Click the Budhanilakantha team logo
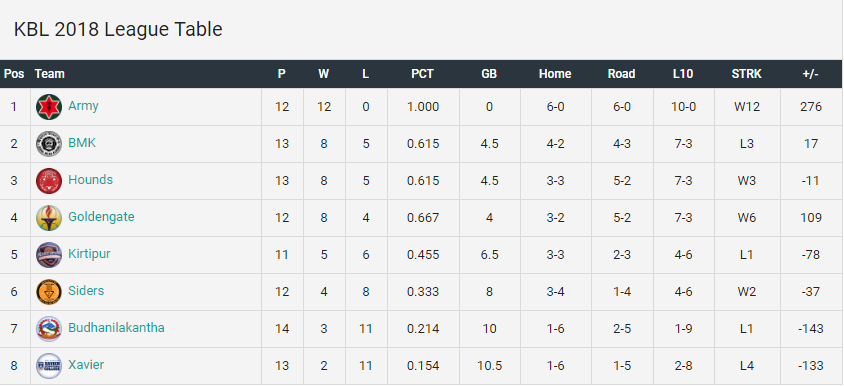This screenshot has height=387, width=844. 49,328
